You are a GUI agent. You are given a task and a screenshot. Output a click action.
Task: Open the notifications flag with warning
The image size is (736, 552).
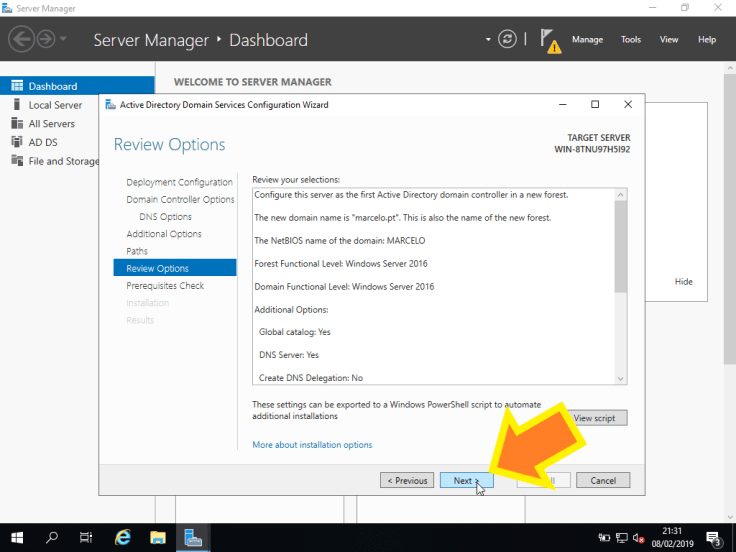[x=550, y=40]
